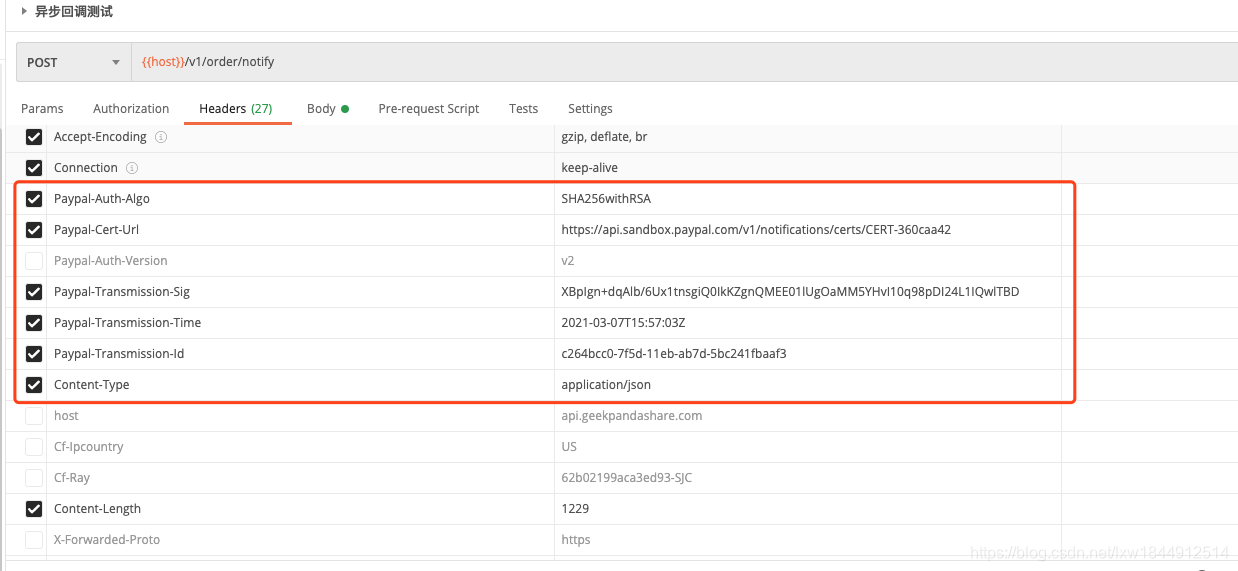
Task: Click the 1229 content length value
Action: pos(575,509)
